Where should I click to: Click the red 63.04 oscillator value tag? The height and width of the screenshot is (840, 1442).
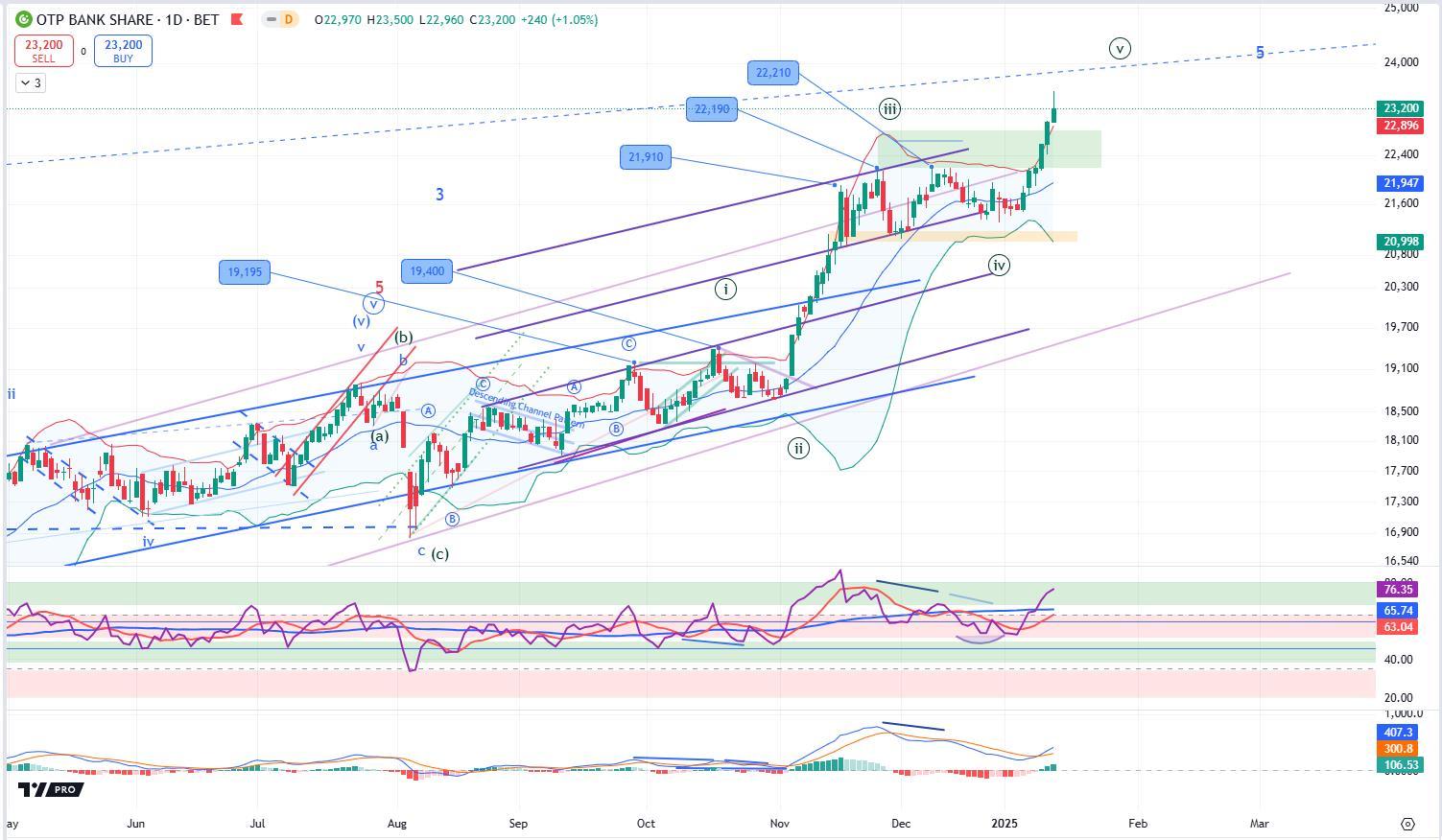1399,627
